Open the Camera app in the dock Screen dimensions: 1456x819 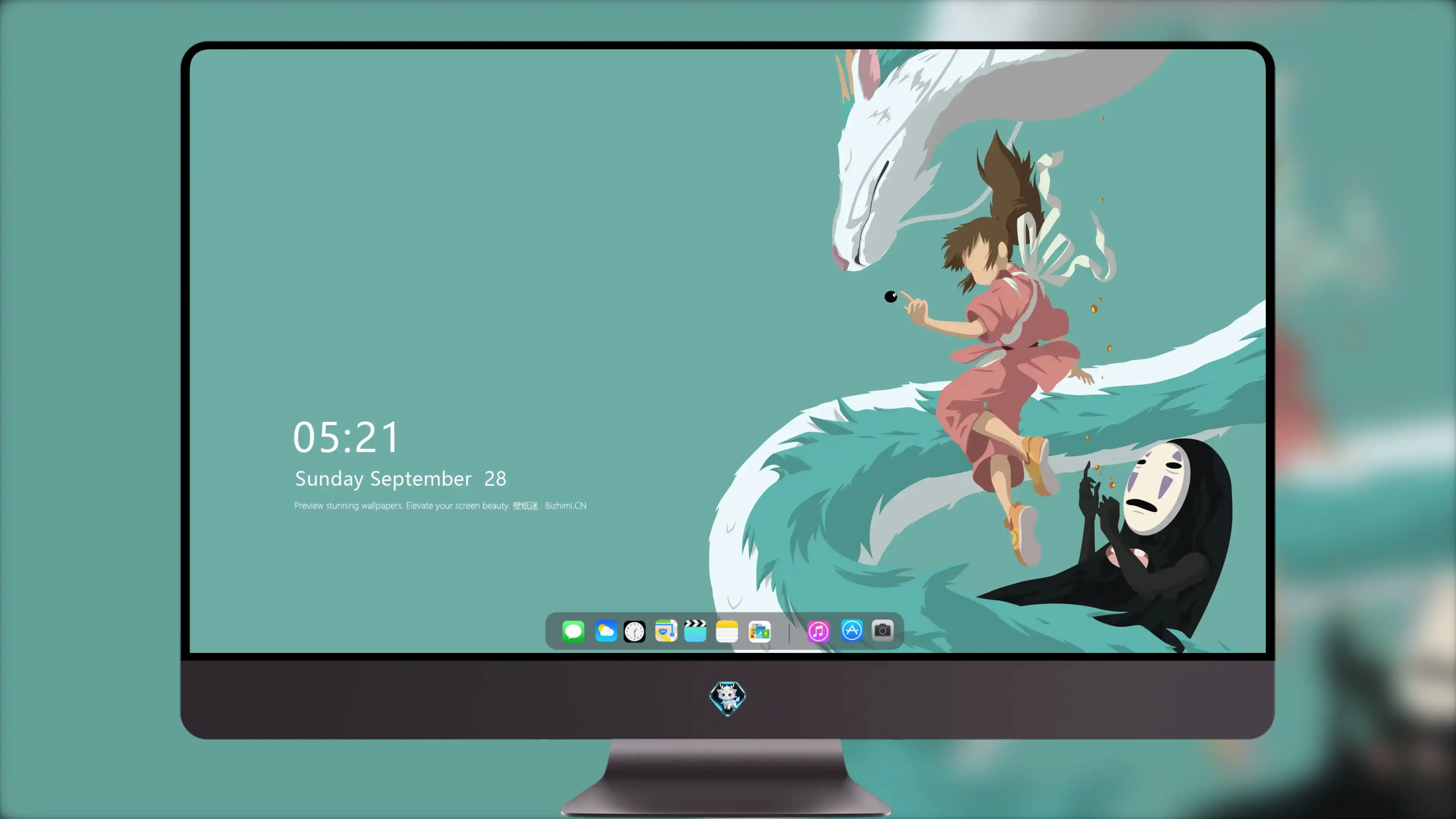(x=882, y=630)
